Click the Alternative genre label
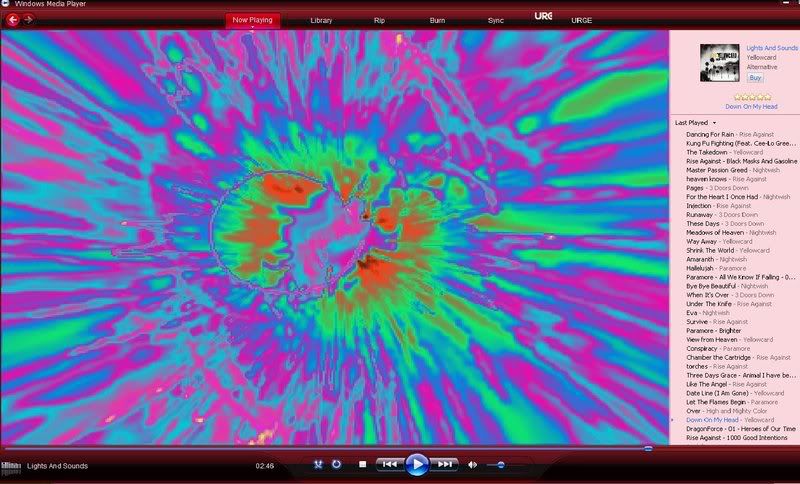Viewport: 800px width, 484px height. [x=762, y=67]
